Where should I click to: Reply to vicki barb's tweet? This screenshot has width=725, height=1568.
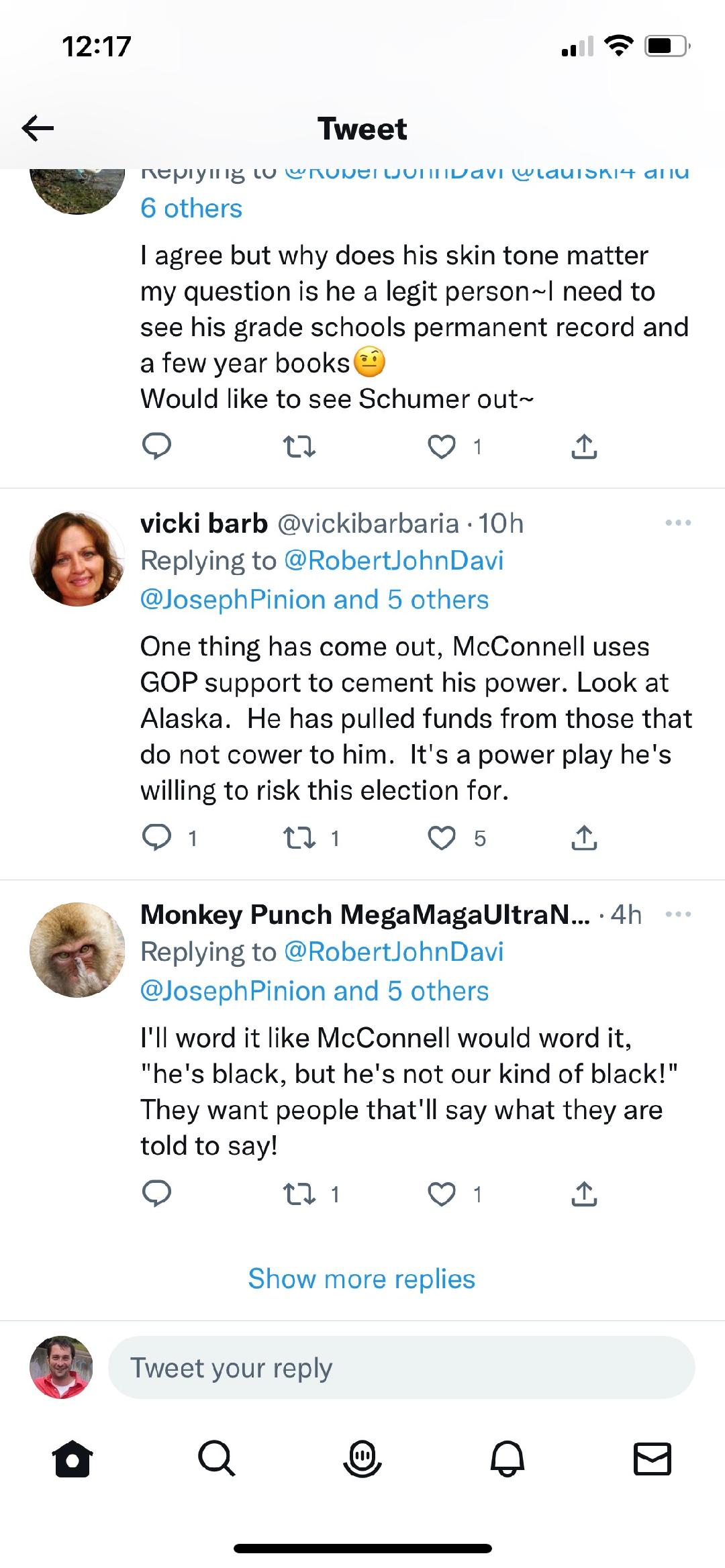click(x=157, y=838)
